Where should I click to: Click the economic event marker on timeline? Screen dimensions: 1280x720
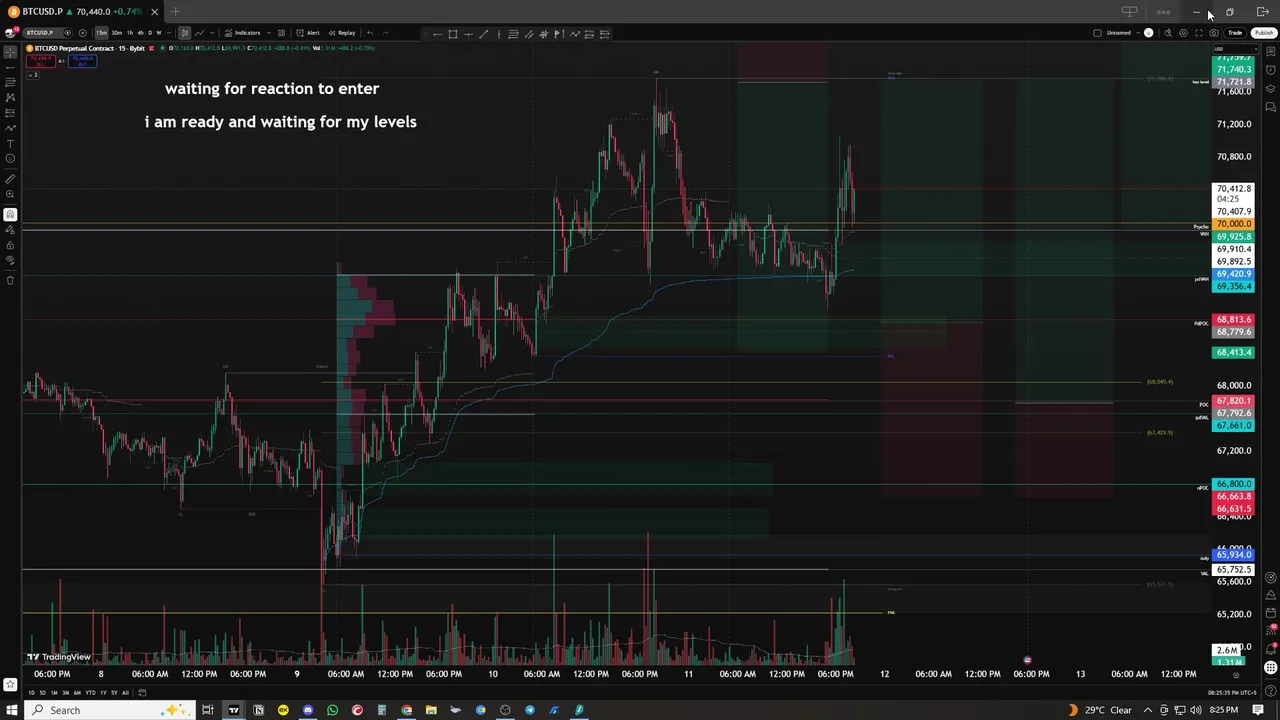tap(1027, 660)
